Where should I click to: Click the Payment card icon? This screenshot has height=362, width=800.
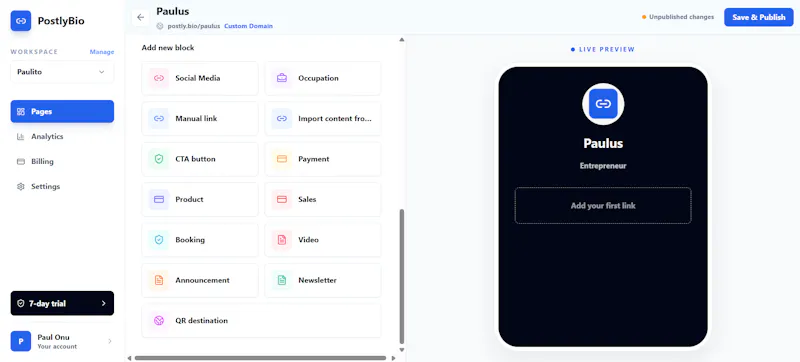pyautogui.click(x=282, y=159)
